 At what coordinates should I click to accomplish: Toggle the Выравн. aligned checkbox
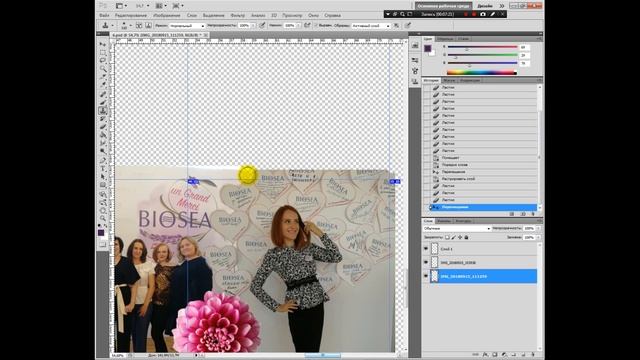pos(316,26)
